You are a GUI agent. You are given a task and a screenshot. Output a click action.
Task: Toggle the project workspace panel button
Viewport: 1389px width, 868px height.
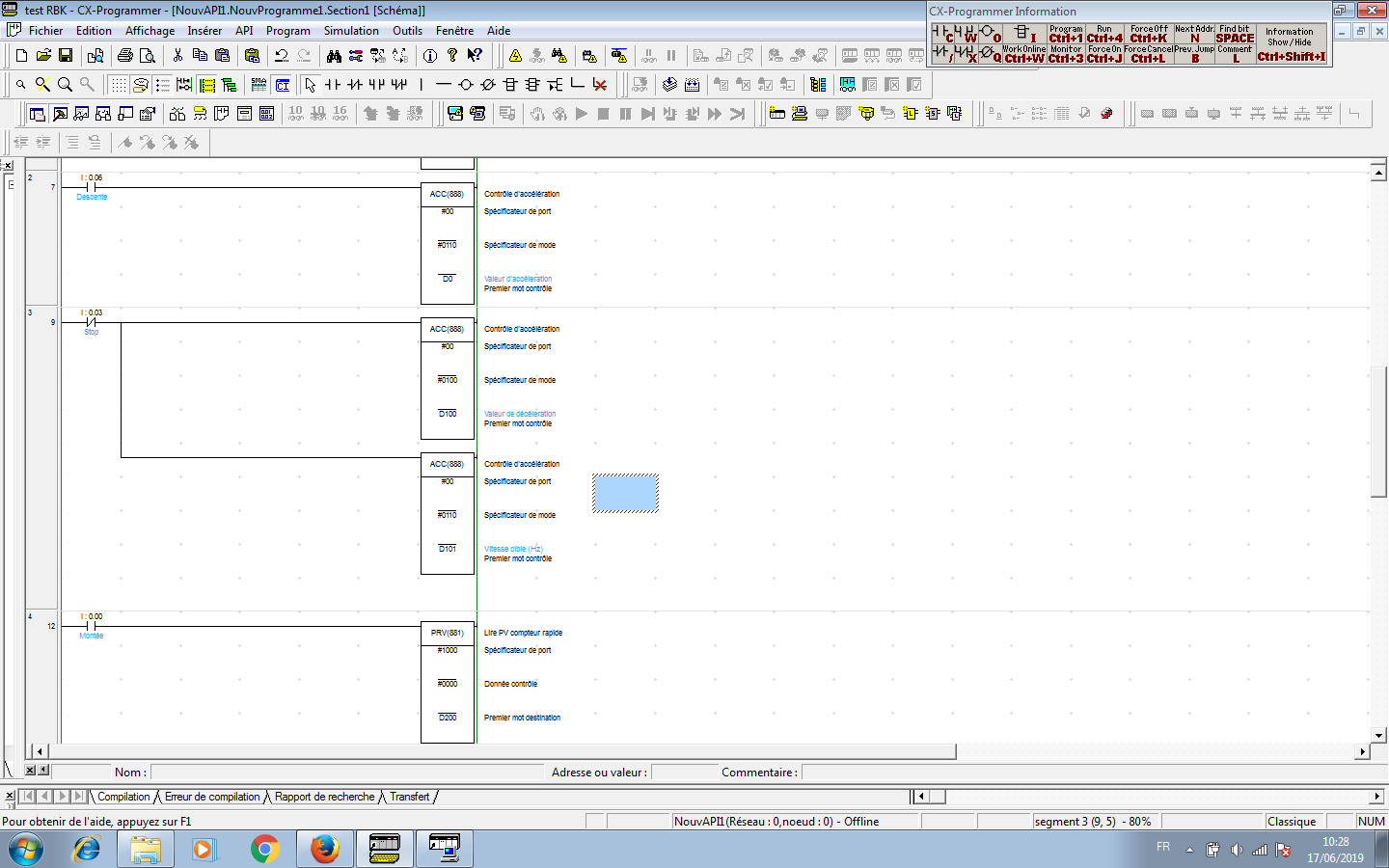(38, 114)
